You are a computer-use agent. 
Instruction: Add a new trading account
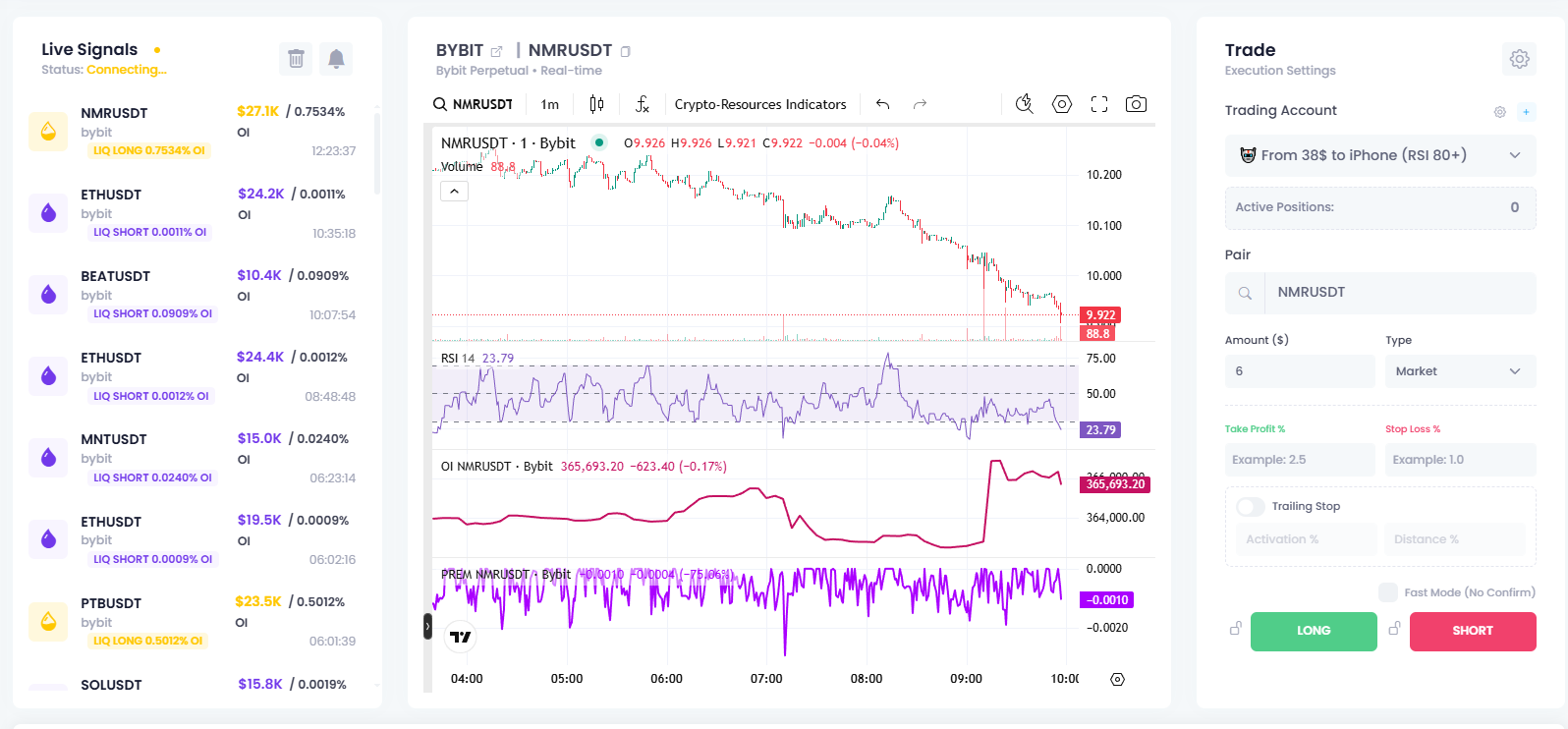pos(1526,112)
